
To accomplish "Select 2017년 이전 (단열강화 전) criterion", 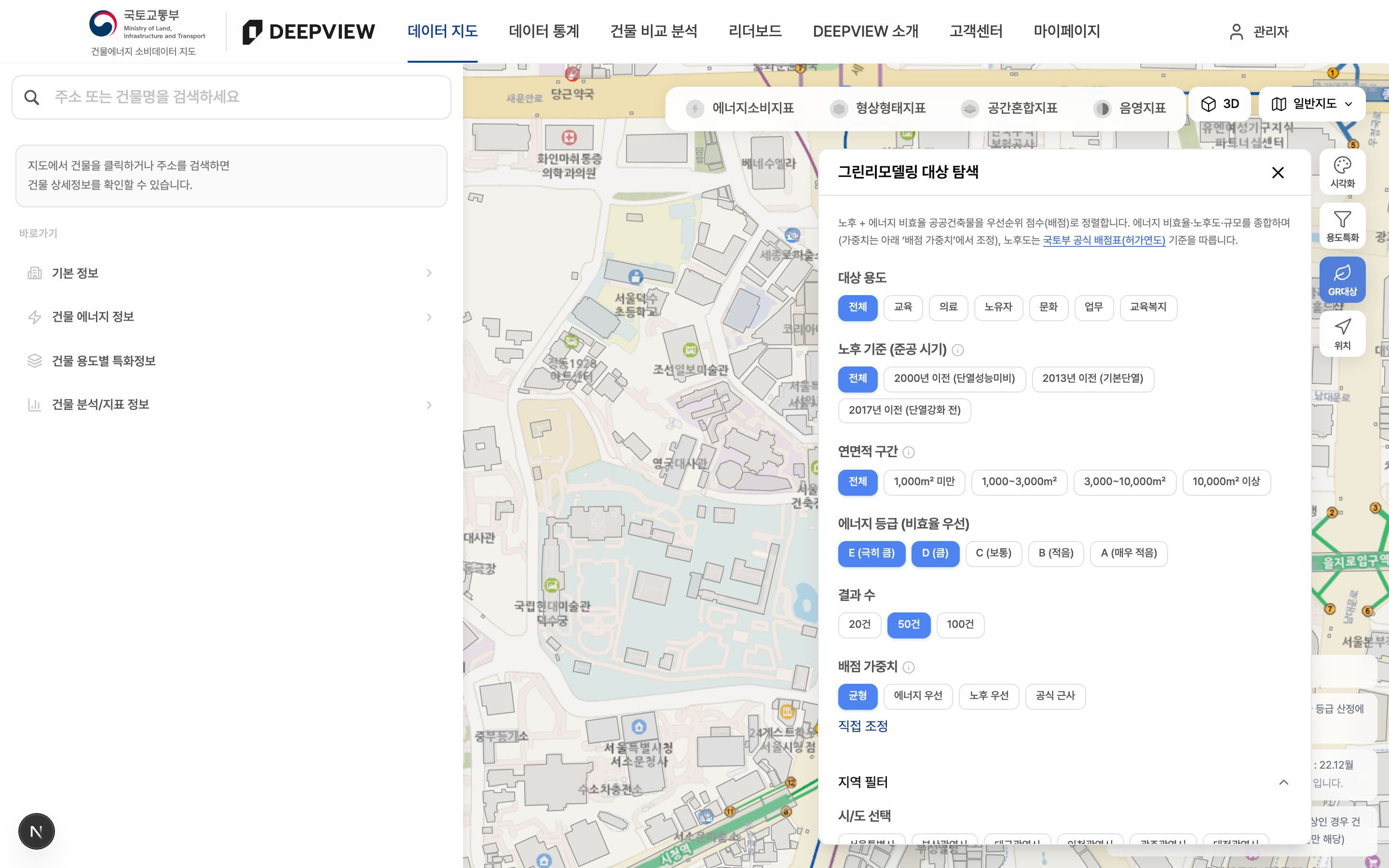I will [904, 410].
